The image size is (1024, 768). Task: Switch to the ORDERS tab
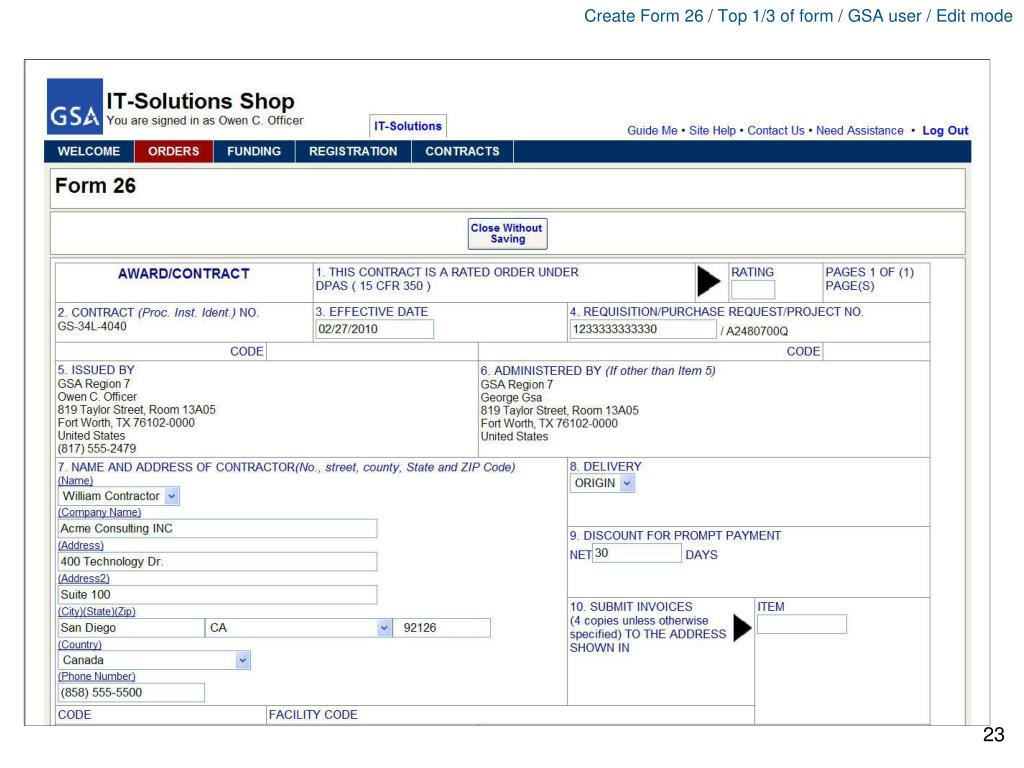pos(174,152)
